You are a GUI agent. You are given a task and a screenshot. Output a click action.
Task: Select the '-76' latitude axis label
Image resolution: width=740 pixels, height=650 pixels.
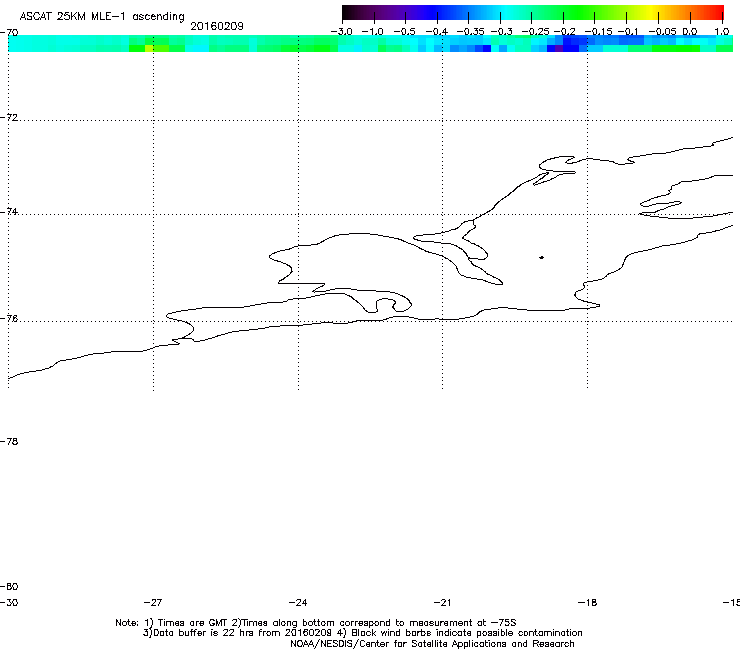pyautogui.click(x=9, y=319)
